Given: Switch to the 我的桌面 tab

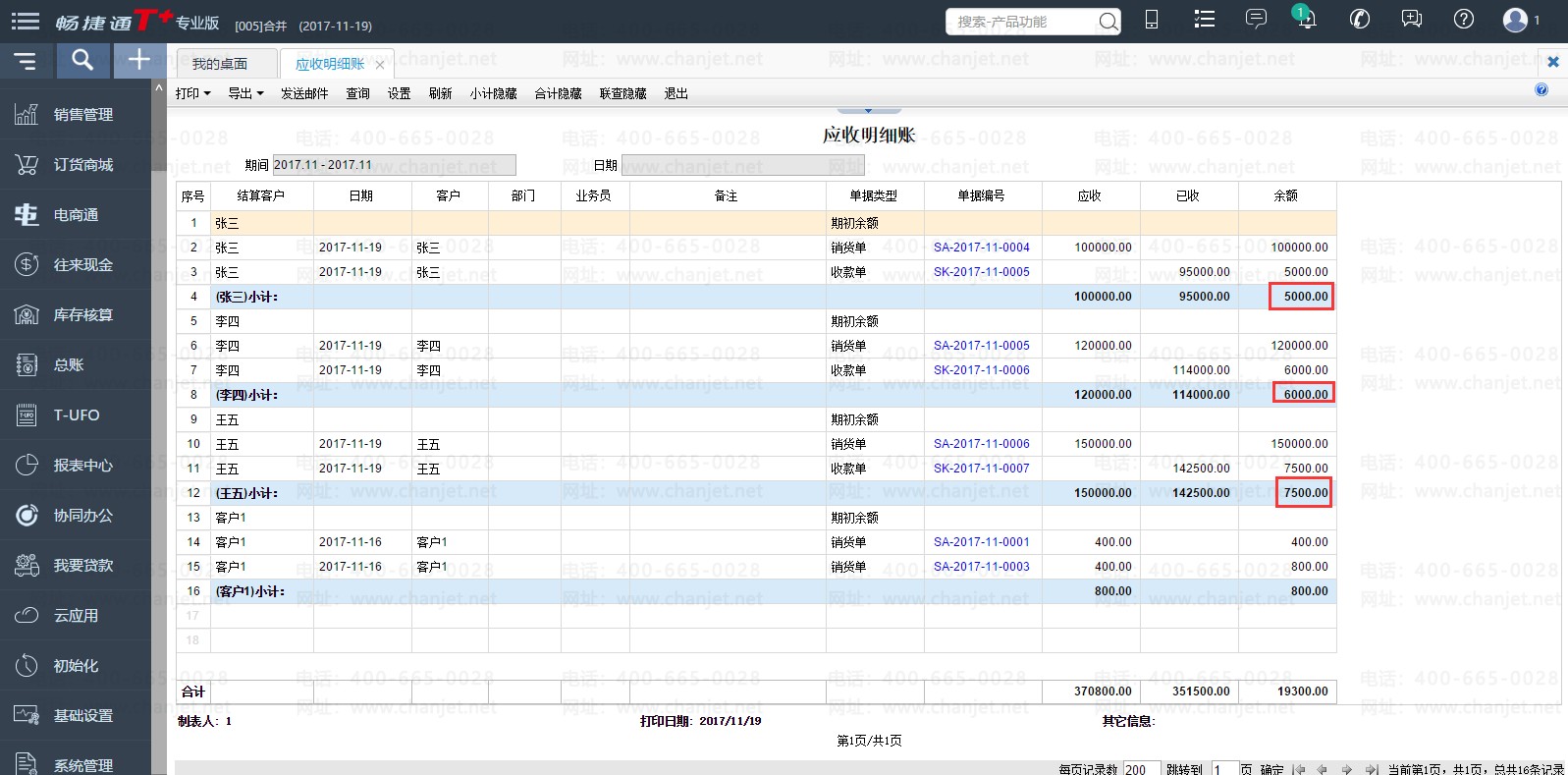Looking at the screenshot, I should 220,64.
